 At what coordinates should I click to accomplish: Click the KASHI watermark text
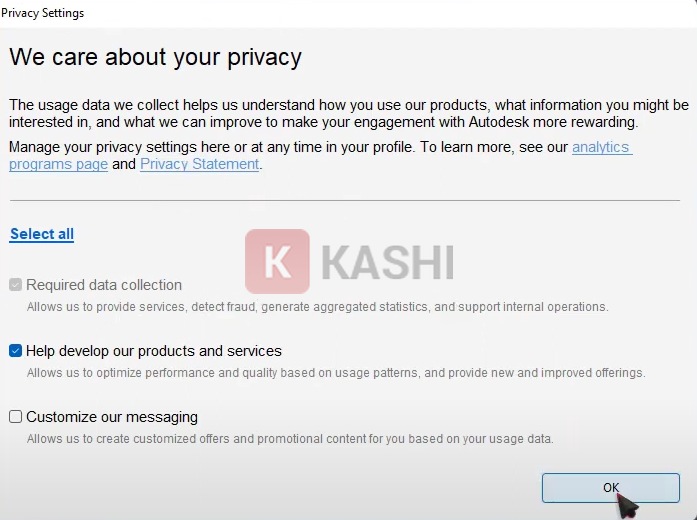(387, 262)
